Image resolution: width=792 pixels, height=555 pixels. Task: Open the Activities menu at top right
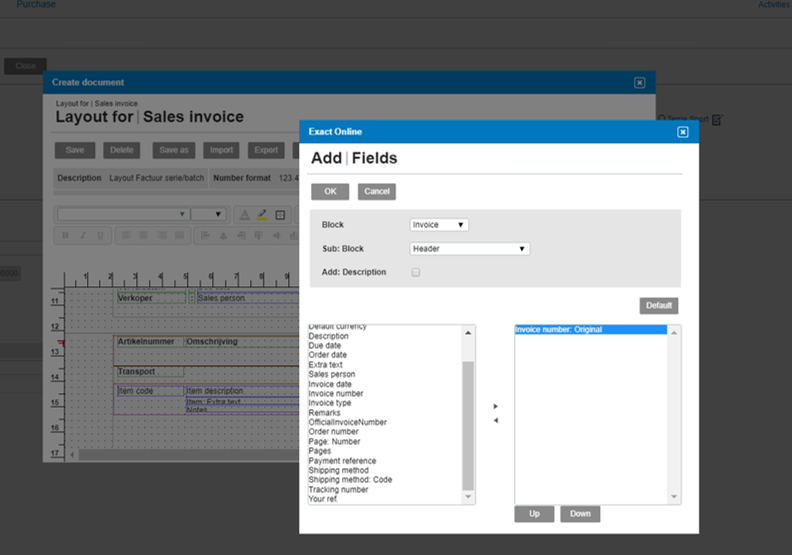pos(774,4)
